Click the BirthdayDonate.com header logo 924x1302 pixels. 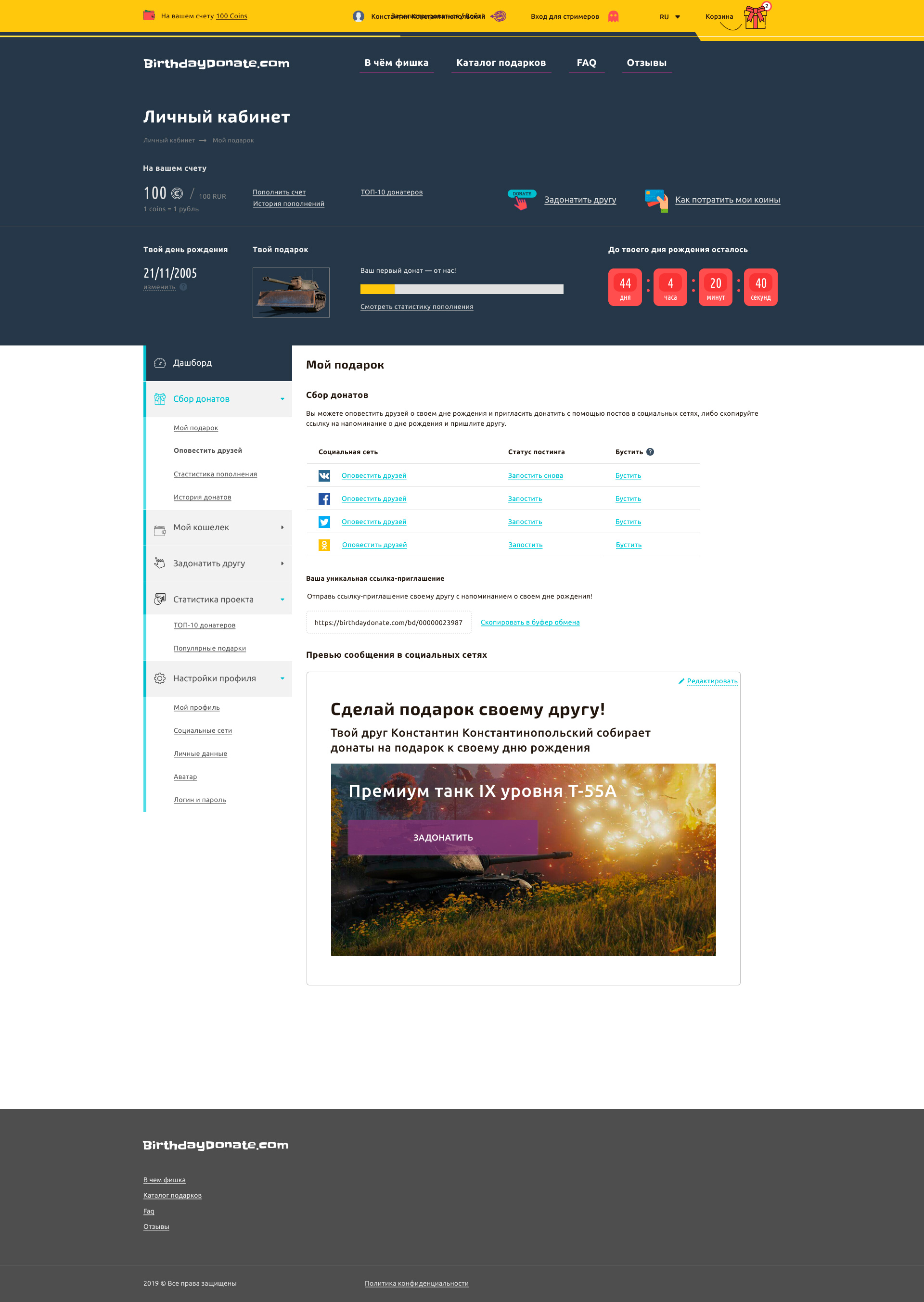216,63
